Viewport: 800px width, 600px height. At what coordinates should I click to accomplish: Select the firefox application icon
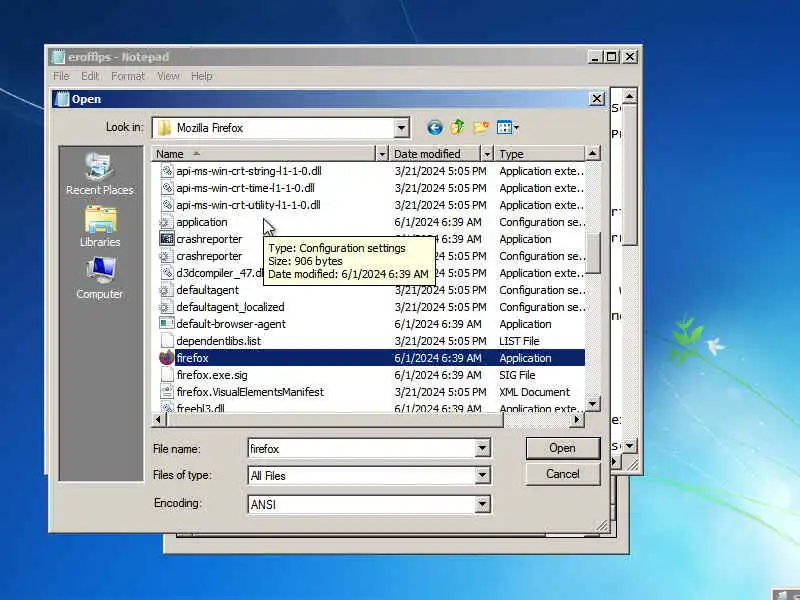pyautogui.click(x=166, y=358)
